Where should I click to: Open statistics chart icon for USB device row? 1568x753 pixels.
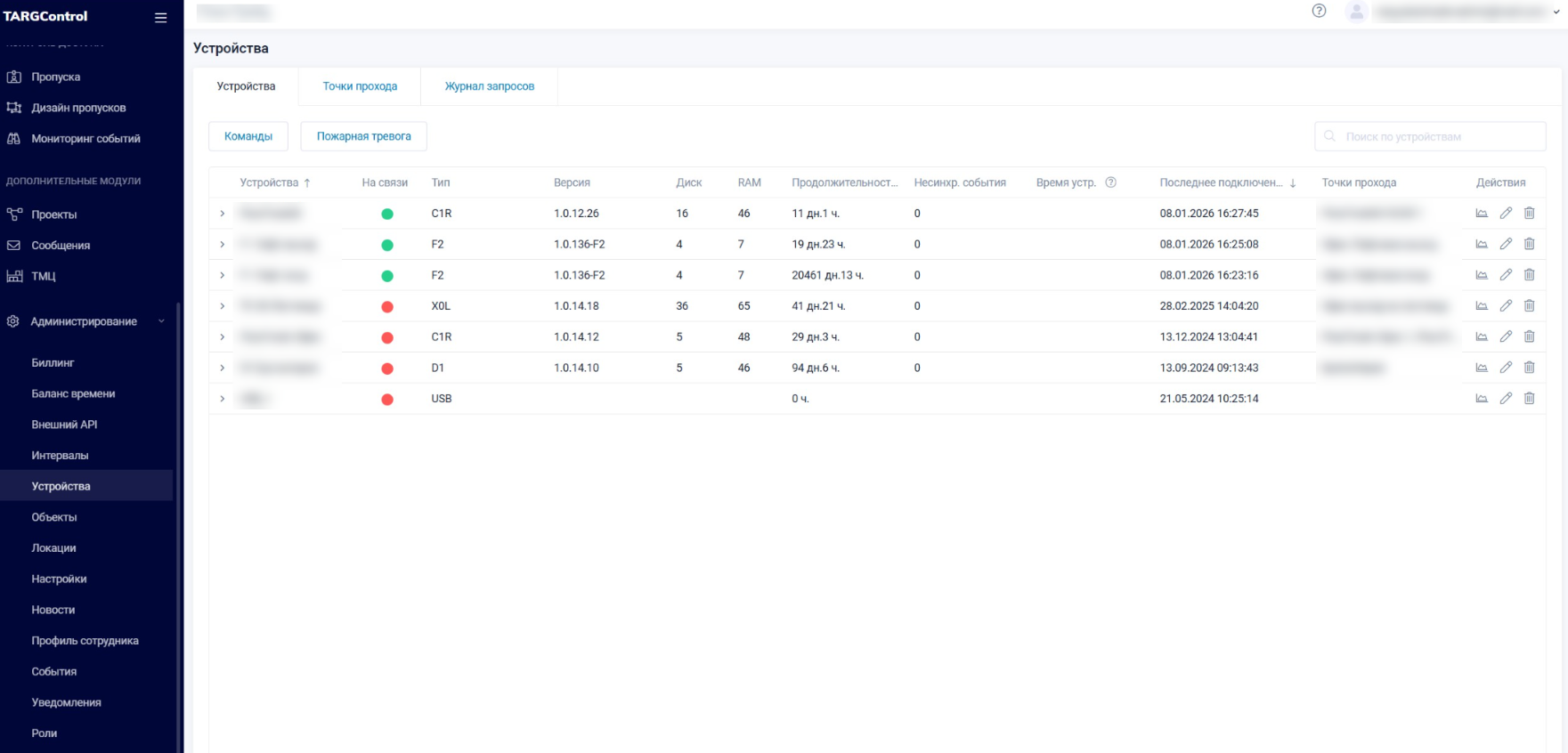(1482, 399)
